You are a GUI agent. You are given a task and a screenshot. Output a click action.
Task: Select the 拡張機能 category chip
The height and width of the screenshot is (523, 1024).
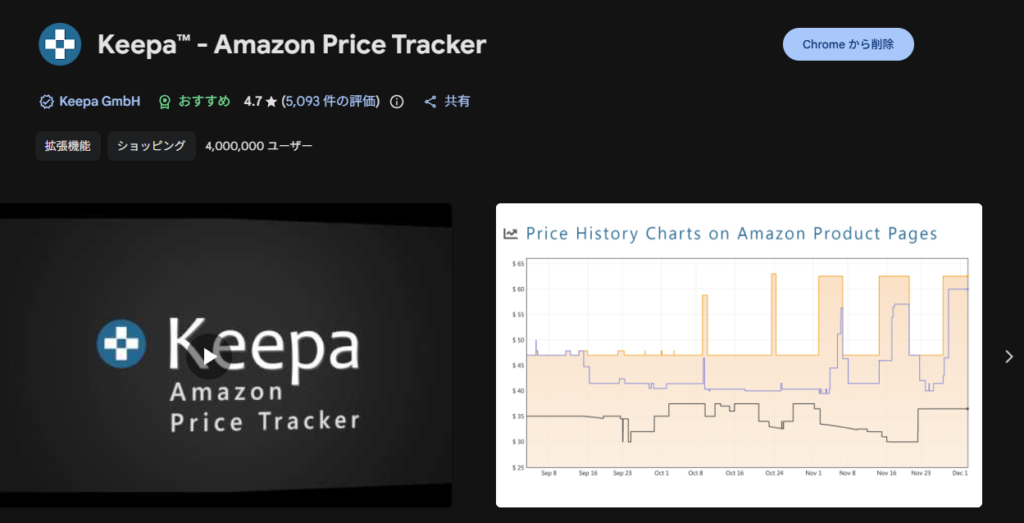(67, 146)
